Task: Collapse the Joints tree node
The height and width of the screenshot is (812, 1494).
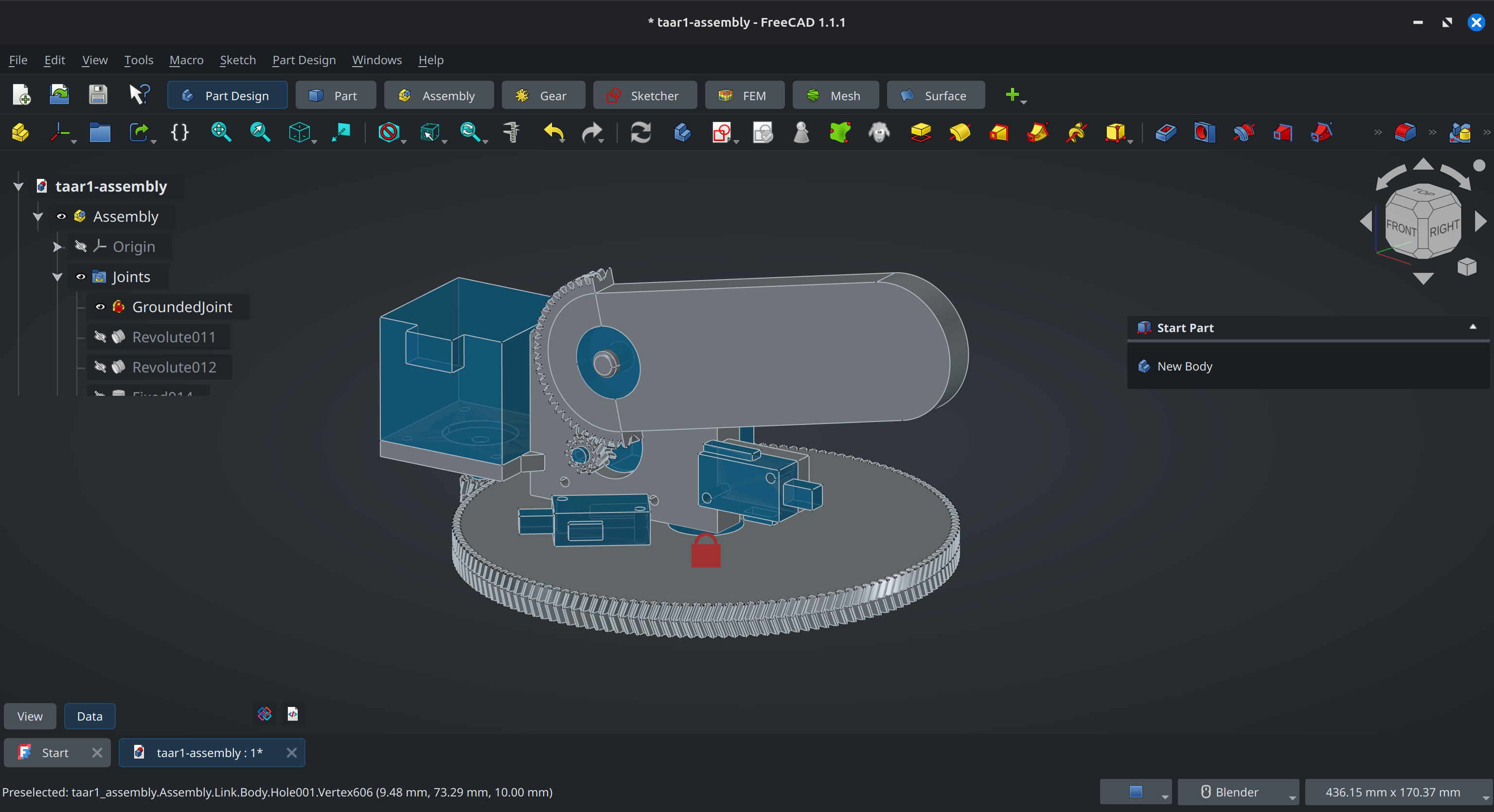Action: [57, 277]
